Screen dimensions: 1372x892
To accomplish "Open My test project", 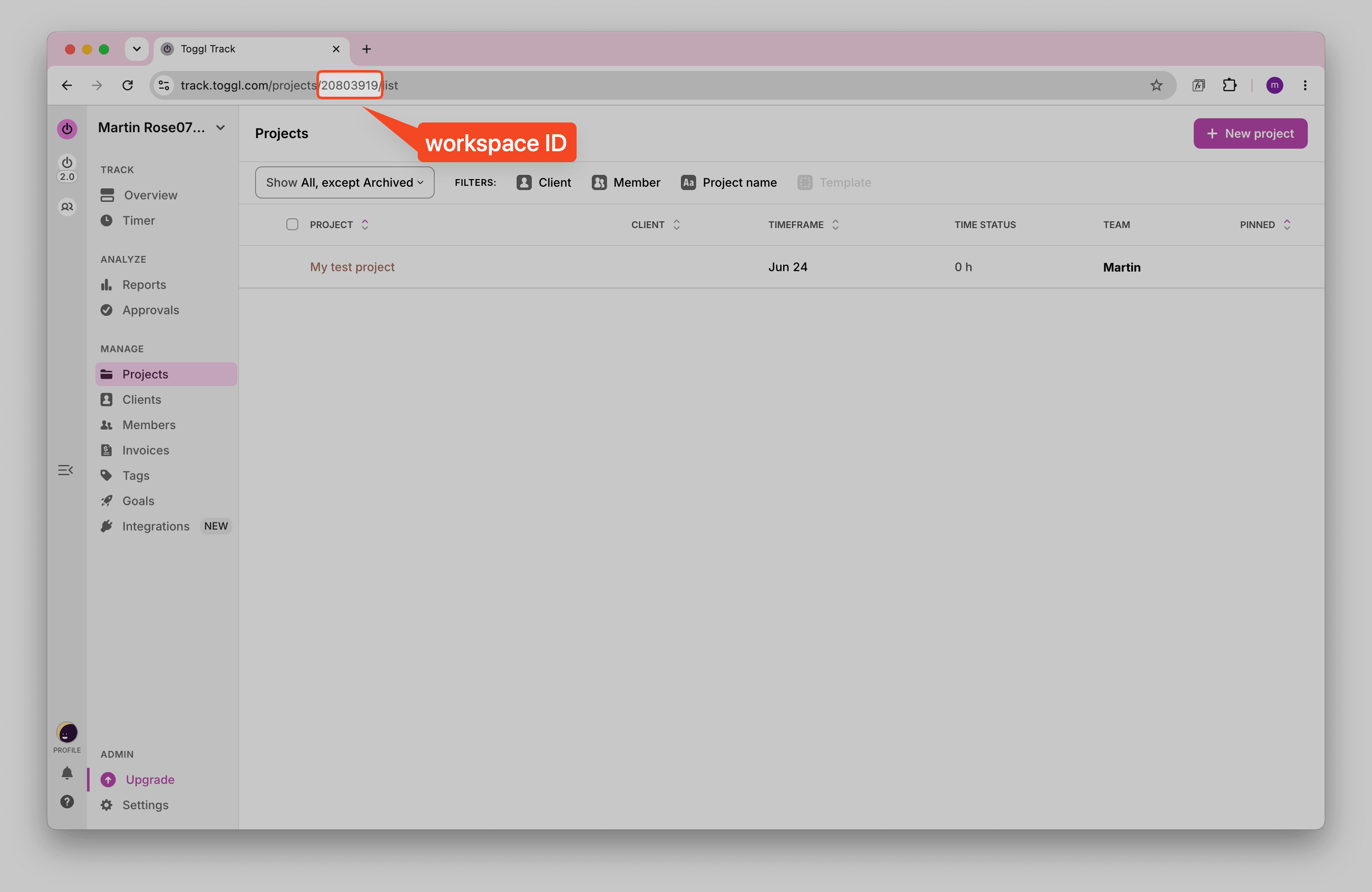I will point(352,267).
